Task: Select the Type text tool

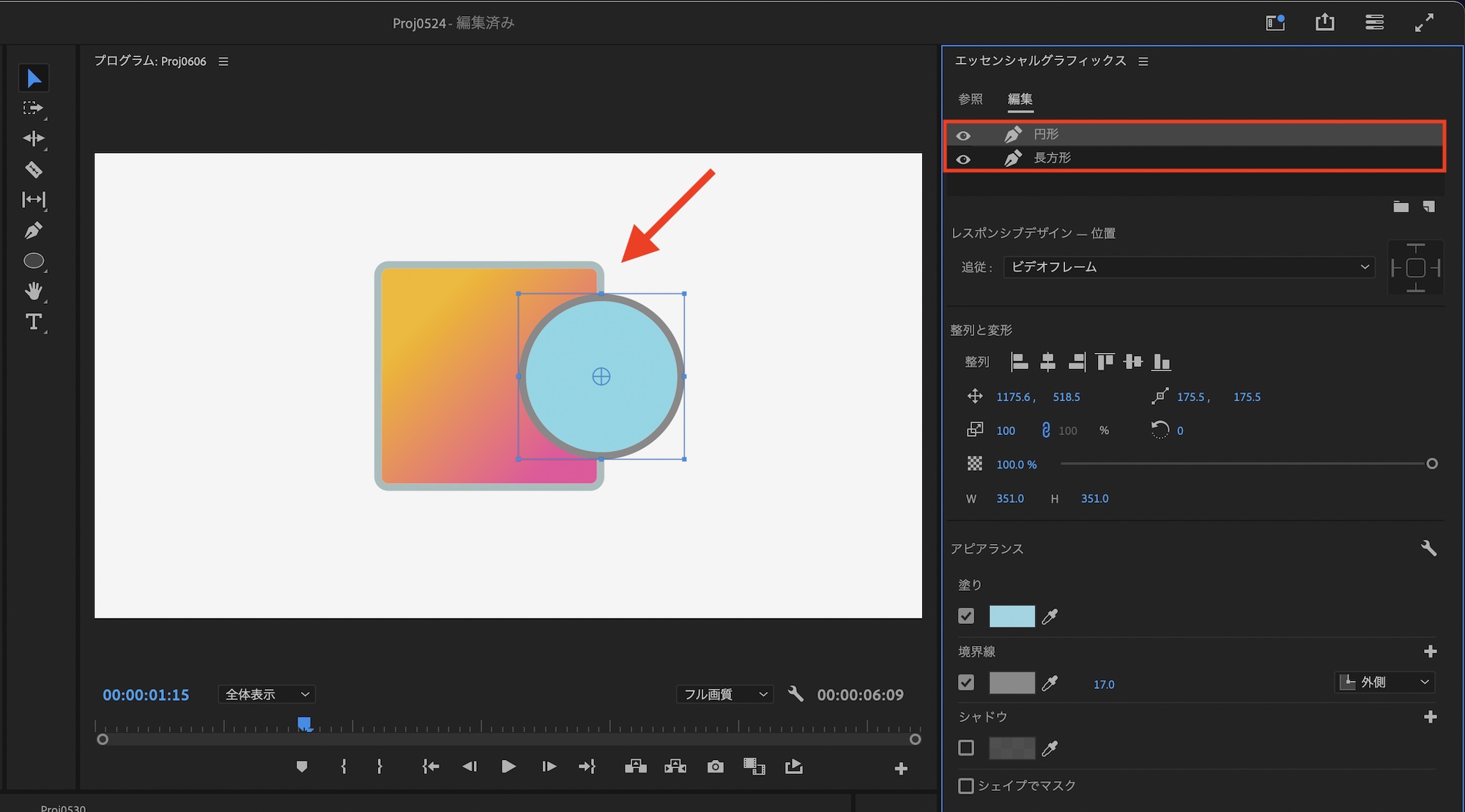Action: (x=34, y=322)
